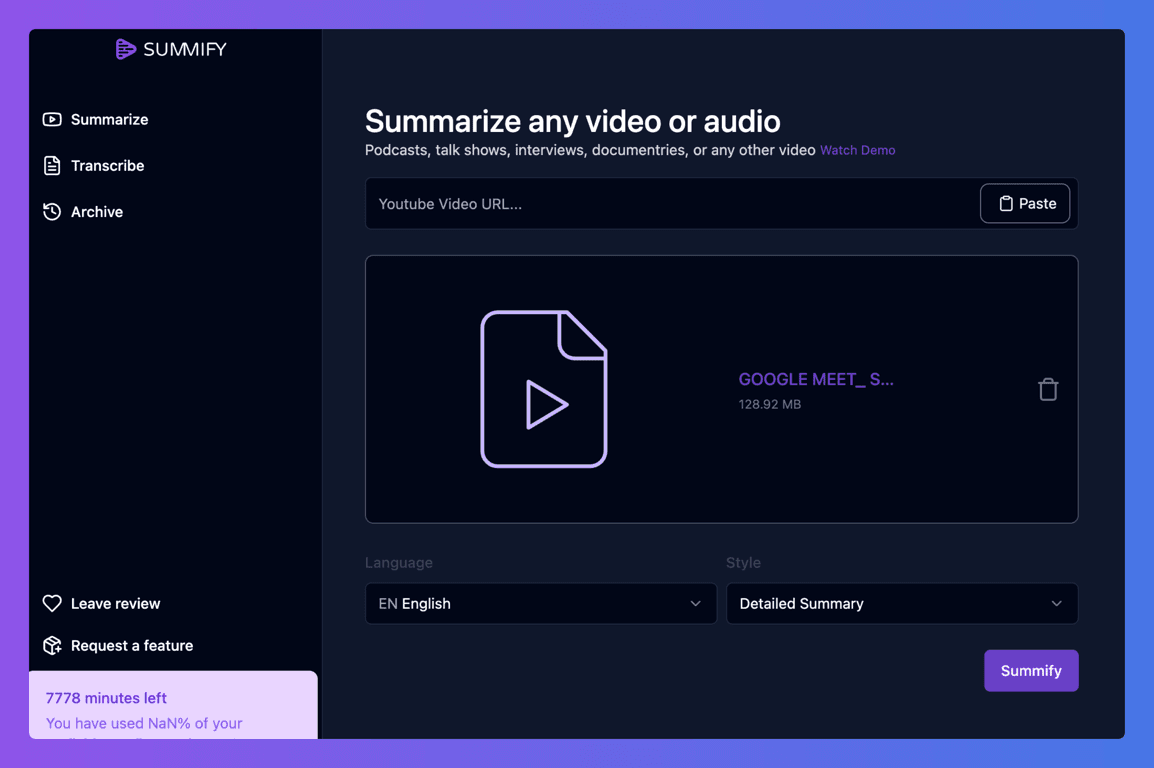1154x768 pixels.
Task: Click the Youtube Video URL input field
Action: 650,203
